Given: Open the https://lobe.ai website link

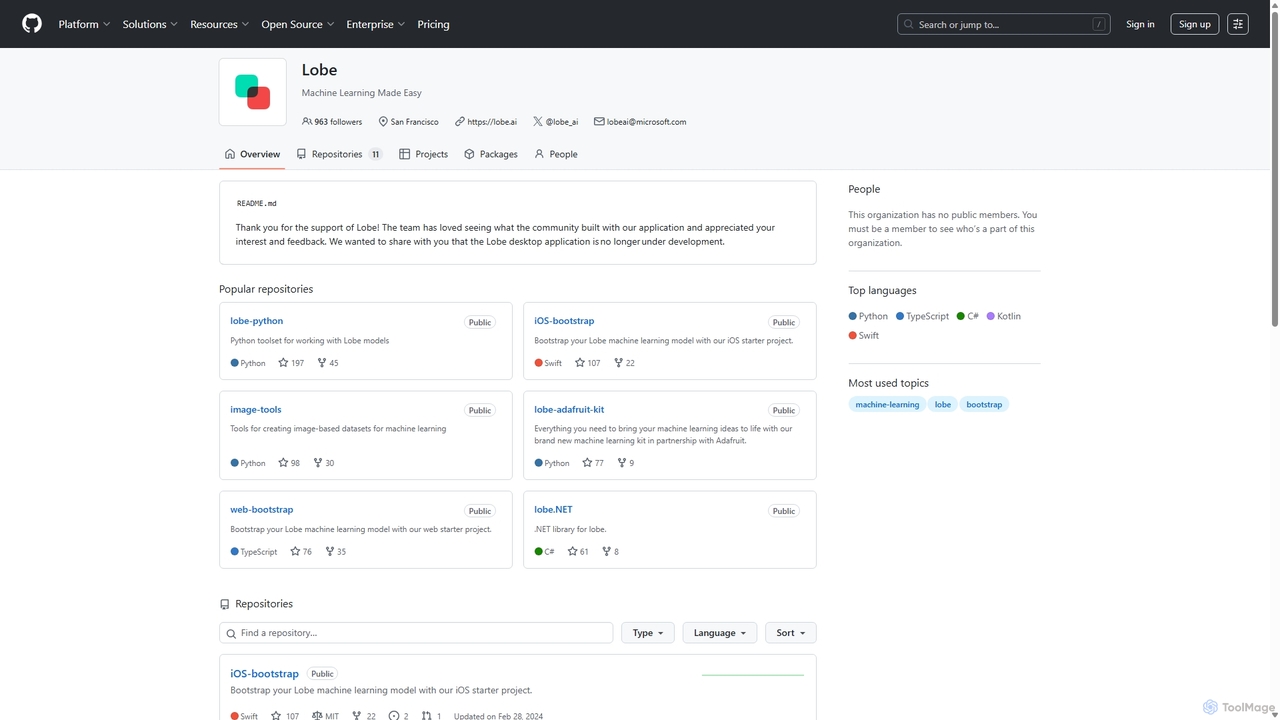Looking at the screenshot, I should coord(492,122).
